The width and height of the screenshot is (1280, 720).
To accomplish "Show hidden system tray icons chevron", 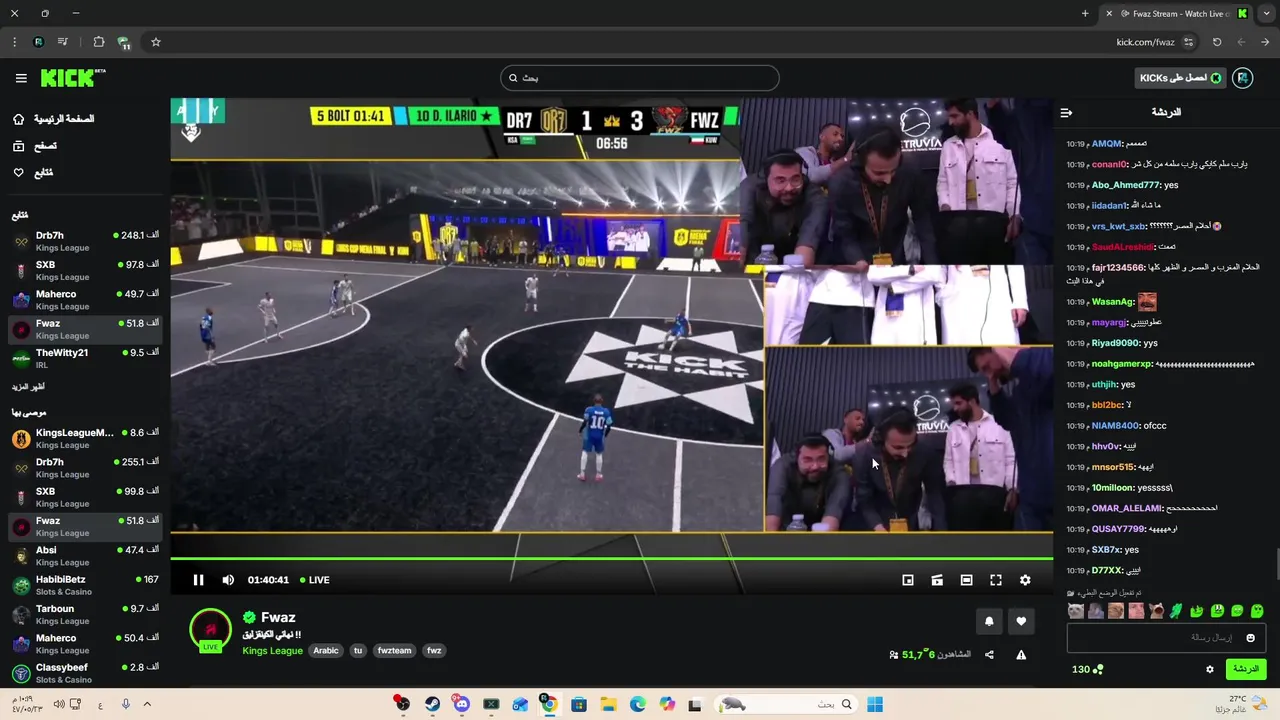I will coord(147,704).
